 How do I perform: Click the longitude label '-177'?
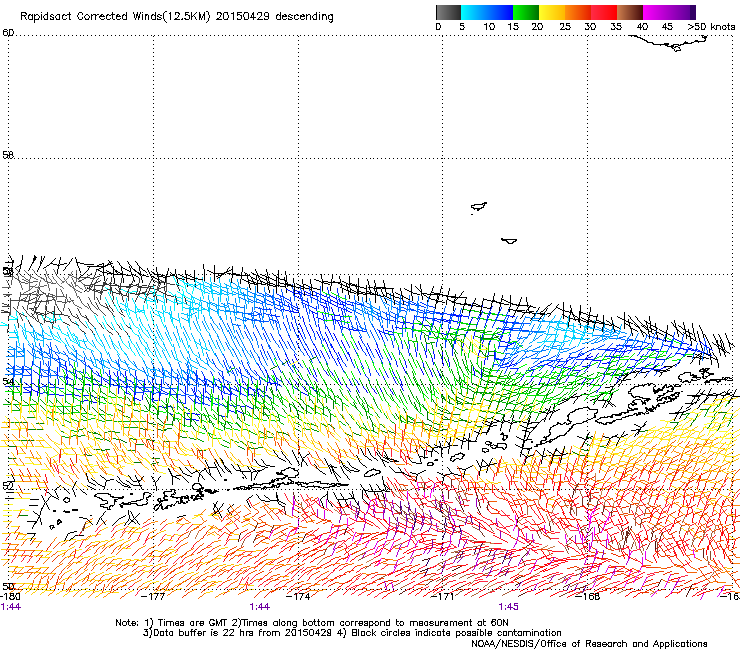tap(153, 596)
